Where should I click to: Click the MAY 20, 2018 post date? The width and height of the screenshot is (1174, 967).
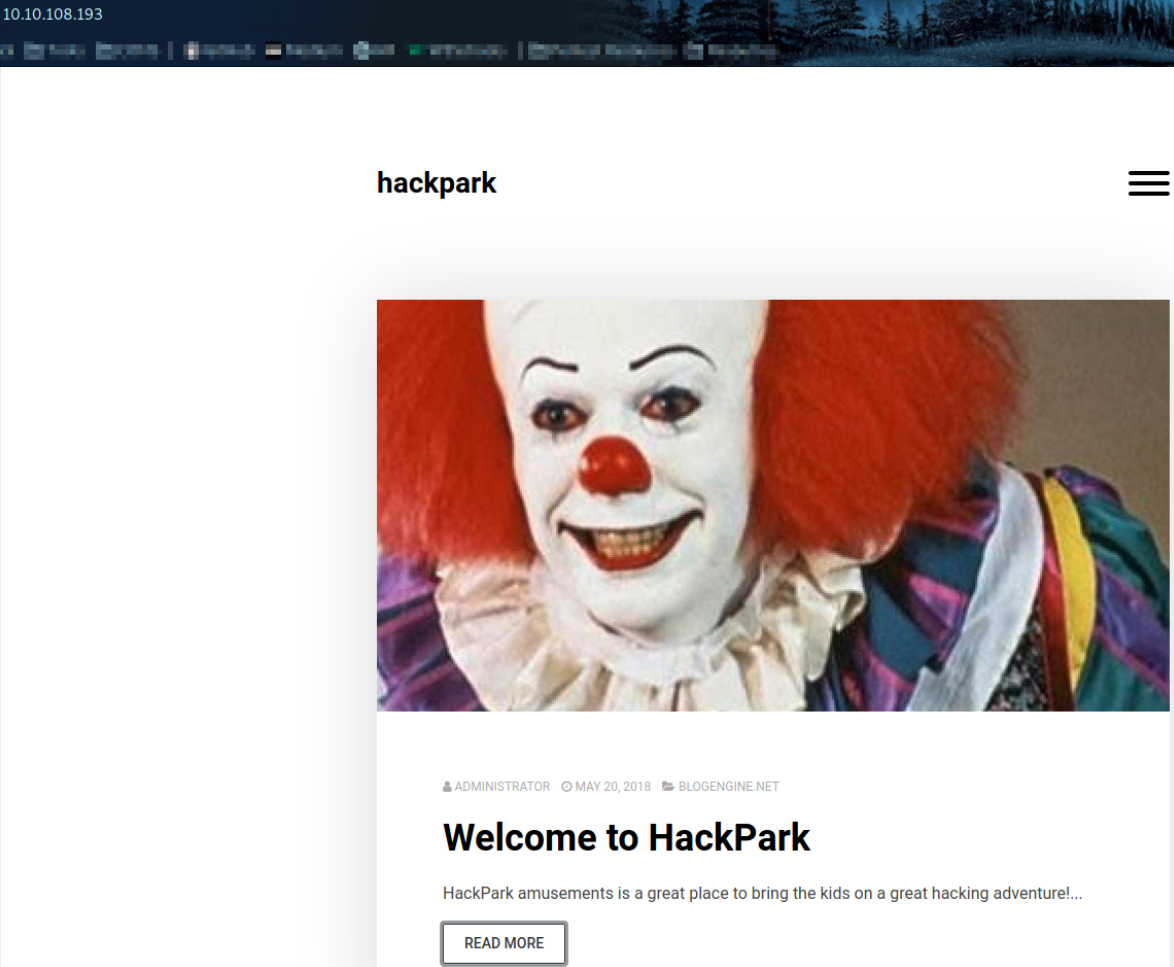click(x=612, y=787)
